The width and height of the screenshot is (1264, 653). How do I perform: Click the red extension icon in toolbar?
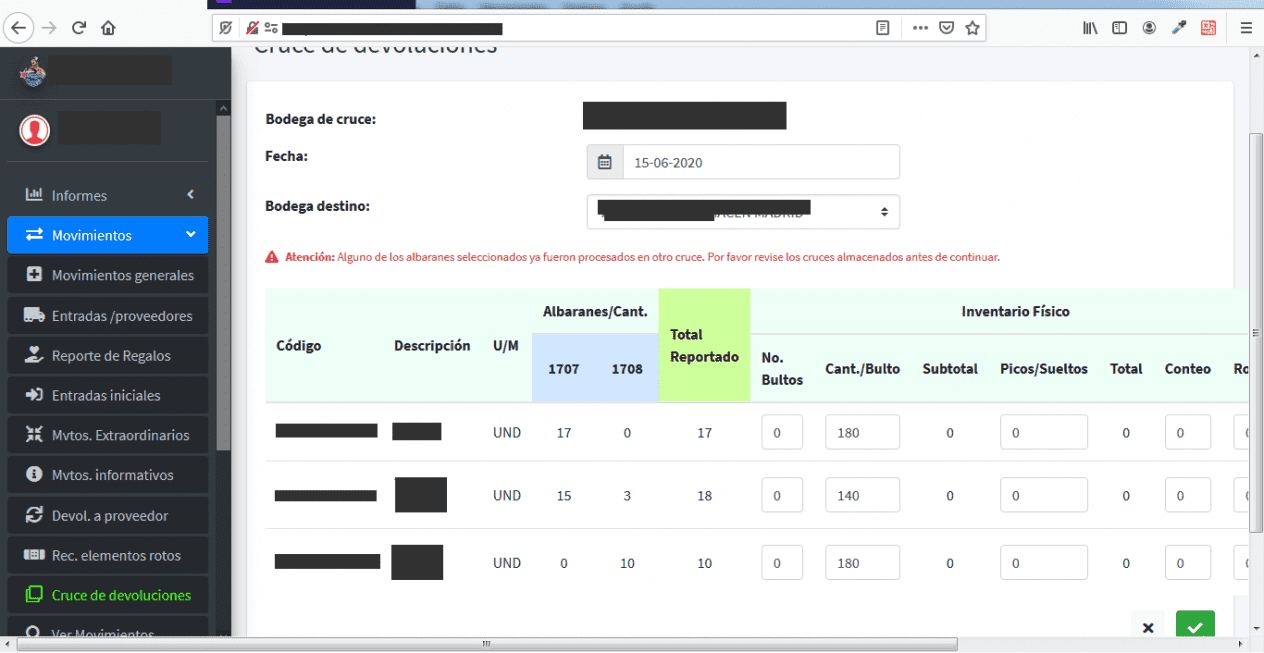[1209, 28]
